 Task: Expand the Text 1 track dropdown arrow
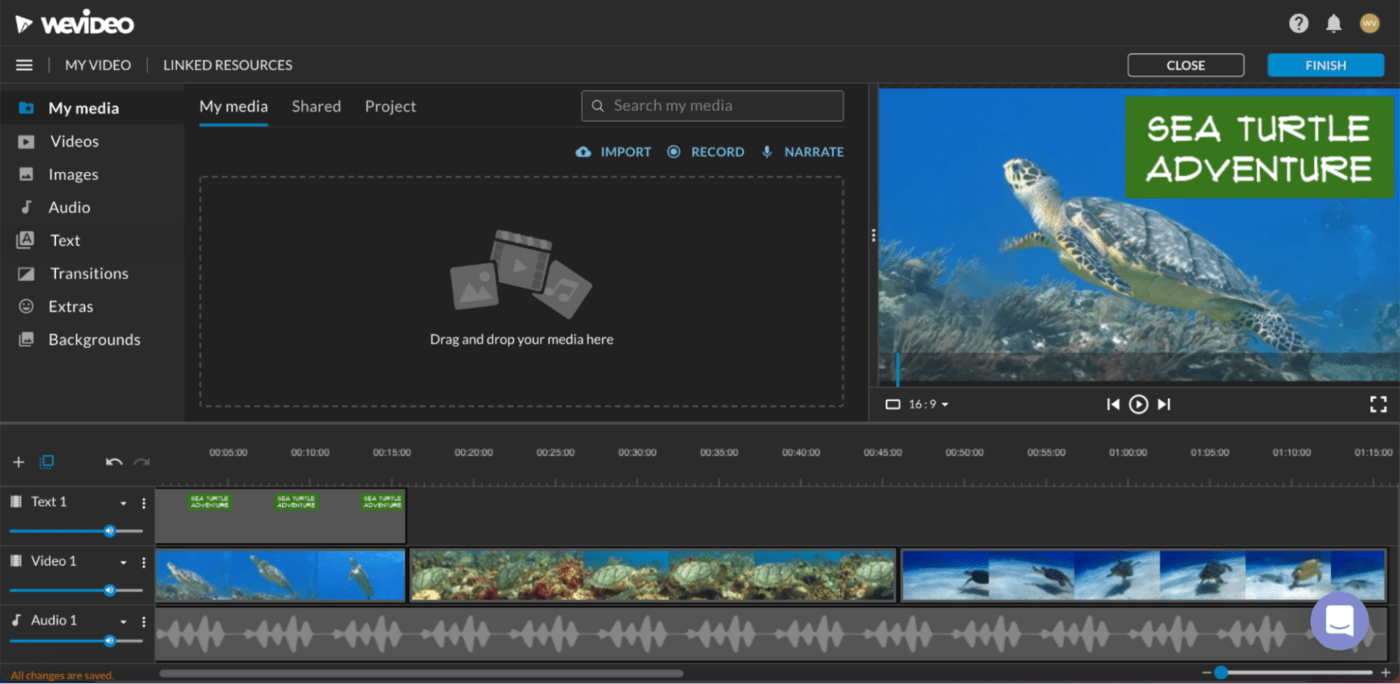click(124, 504)
